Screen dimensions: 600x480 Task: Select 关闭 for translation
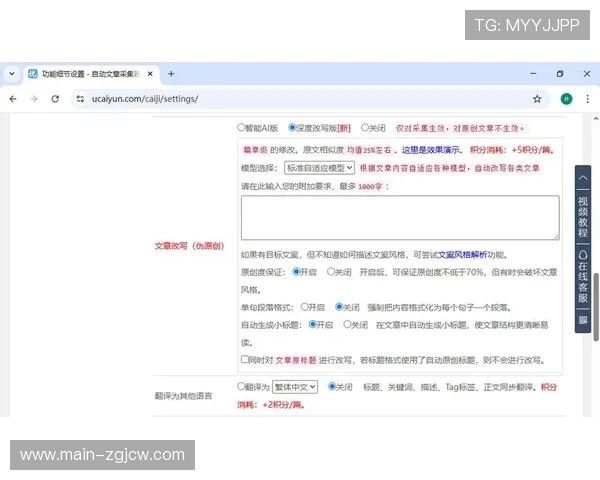(x=332, y=386)
